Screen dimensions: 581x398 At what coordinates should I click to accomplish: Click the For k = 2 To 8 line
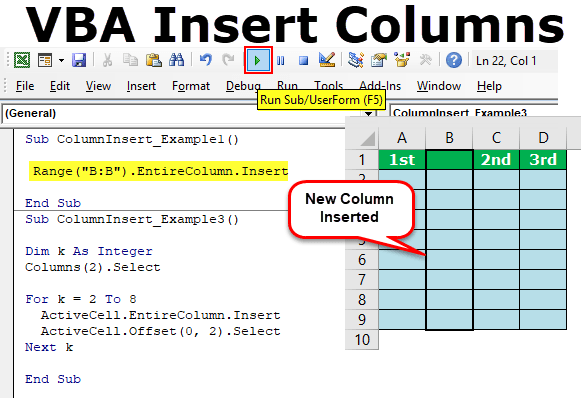(x=81, y=299)
